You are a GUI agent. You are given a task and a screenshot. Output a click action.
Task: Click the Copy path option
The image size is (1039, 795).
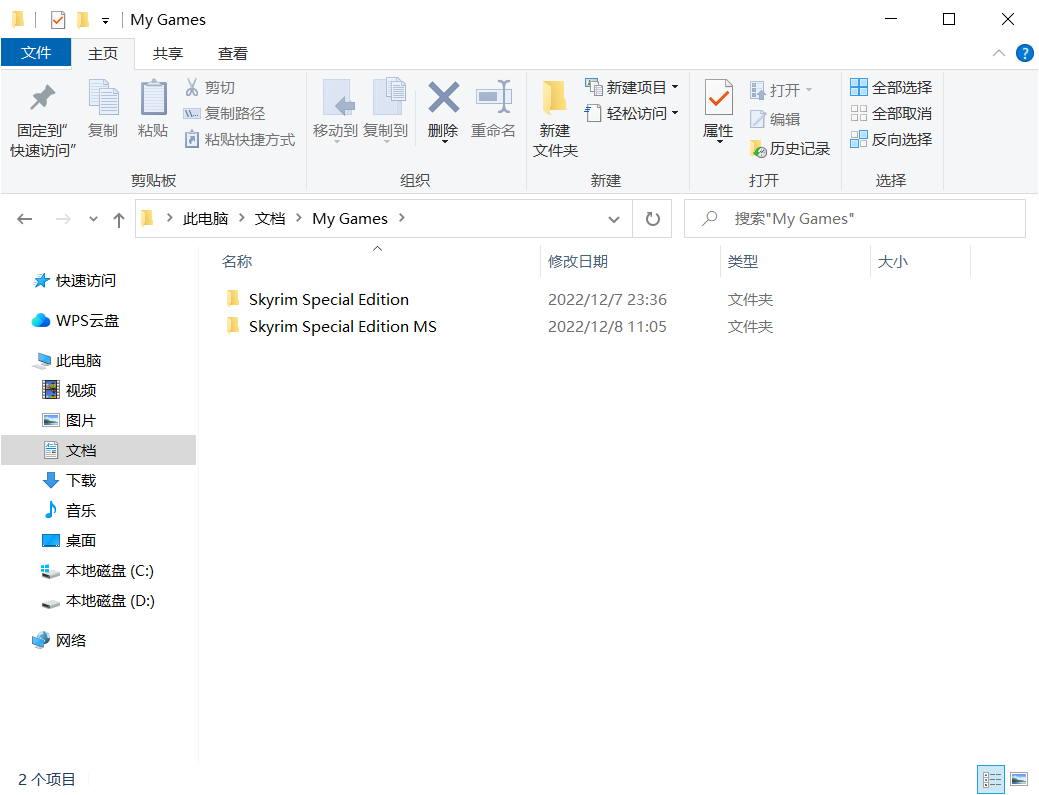point(224,113)
